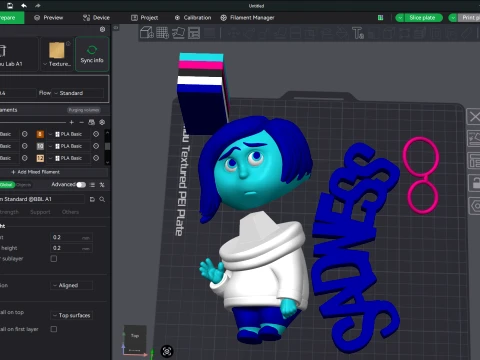Click the plate X remove icon
The height and width of the screenshot is (360, 480).
(x=474, y=117)
